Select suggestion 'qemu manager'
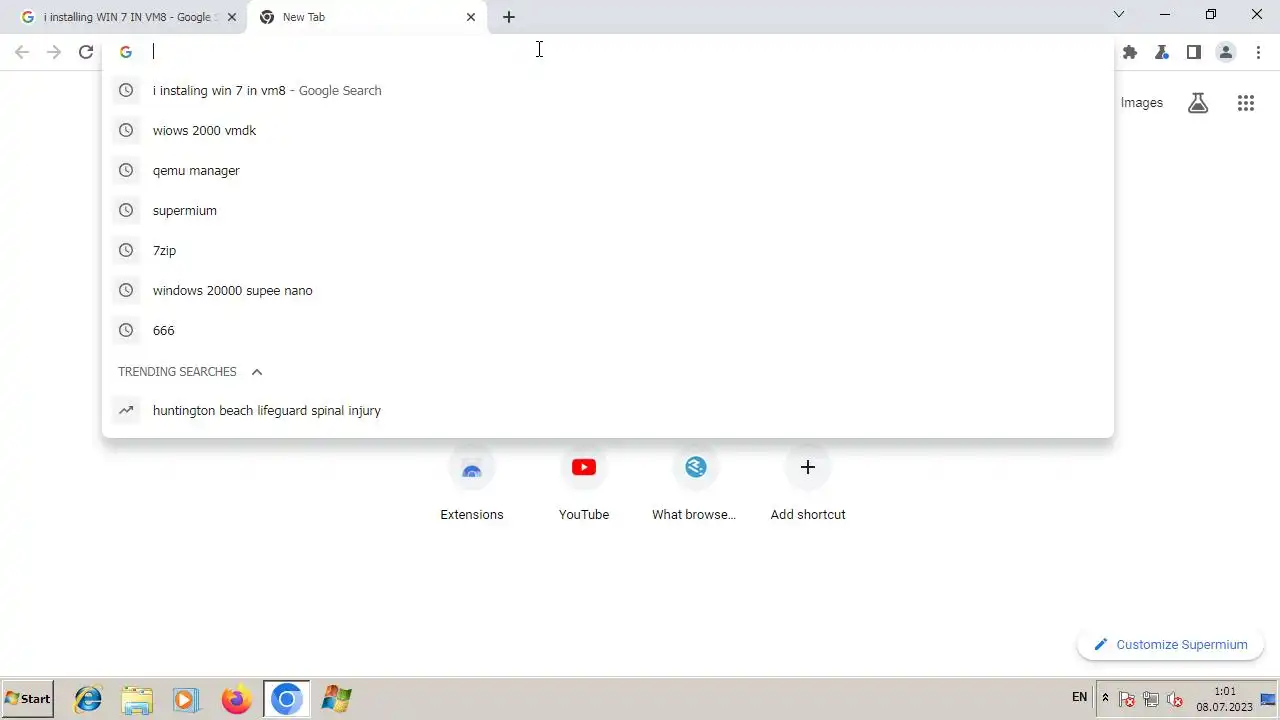The image size is (1280, 720). pos(608,170)
